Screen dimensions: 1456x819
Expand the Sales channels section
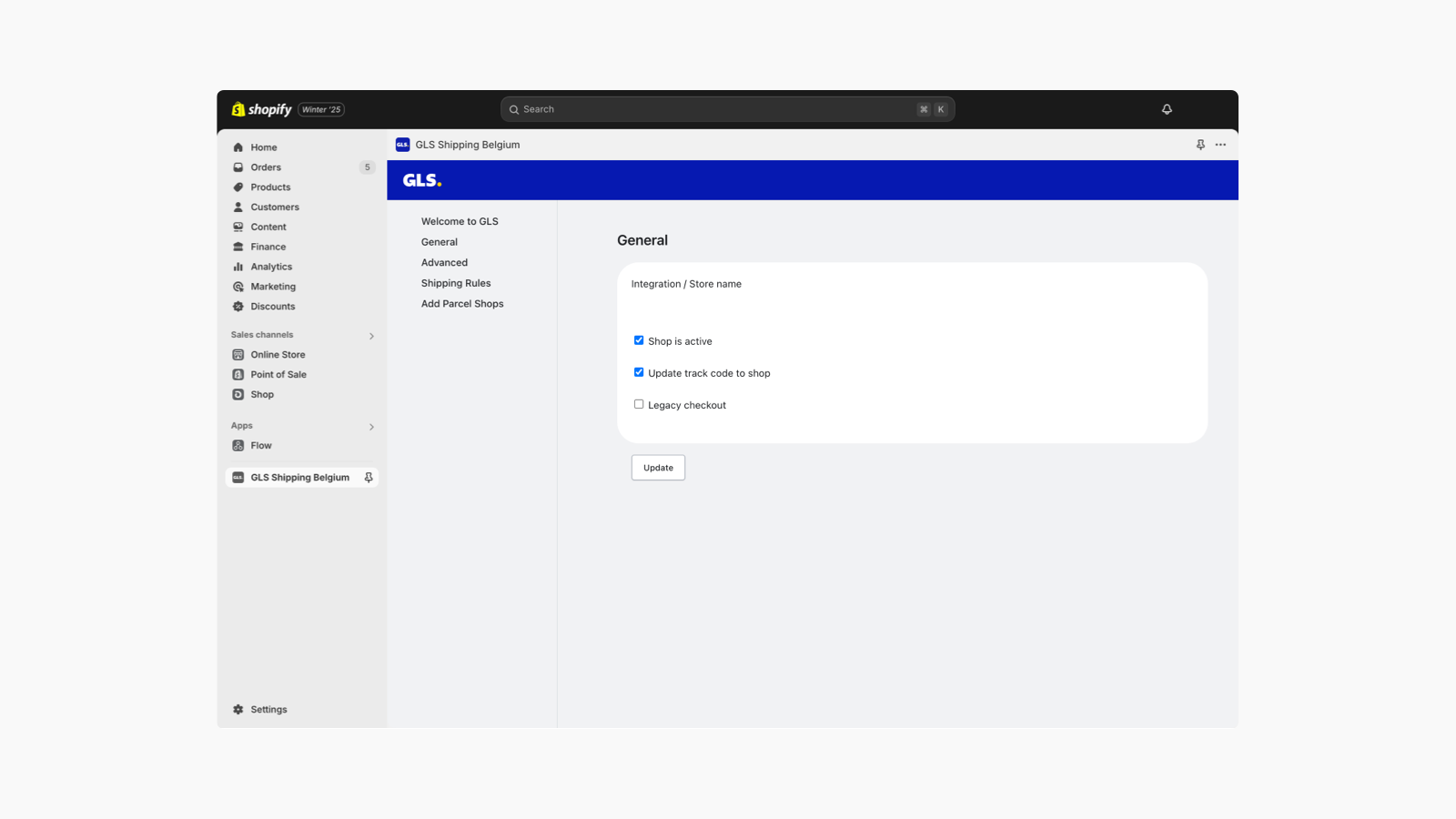(x=371, y=335)
